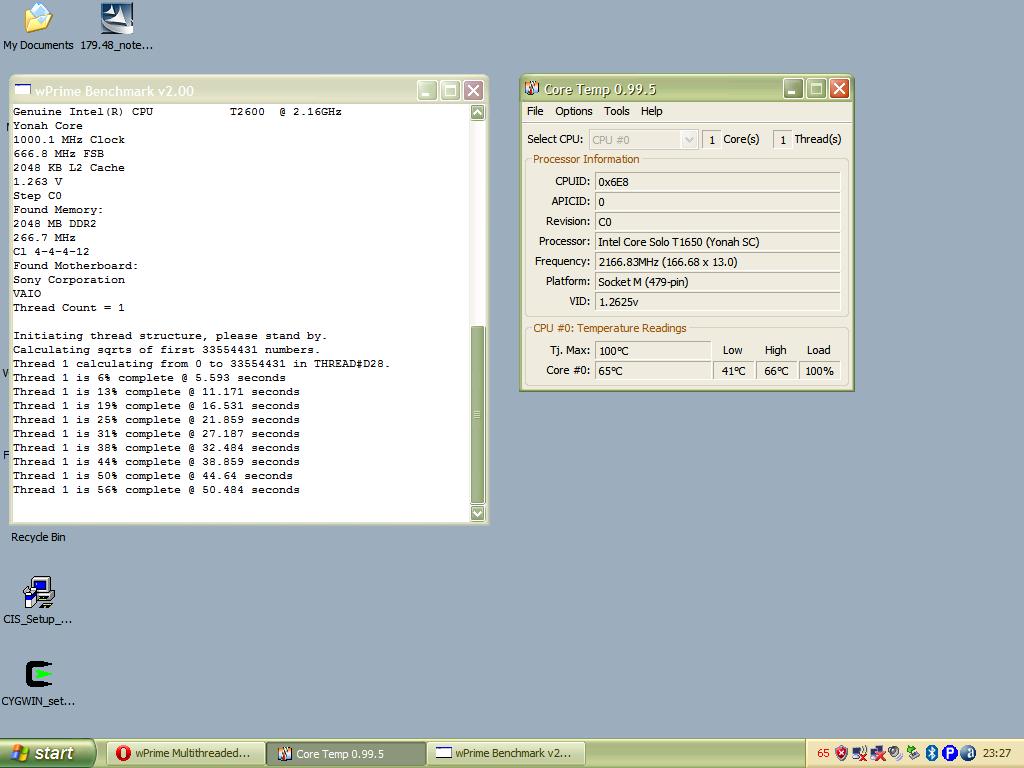Image resolution: width=1024 pixels, height=768 pixels.
Task: Minimize the Core Temp window
Action: point(793,89)
